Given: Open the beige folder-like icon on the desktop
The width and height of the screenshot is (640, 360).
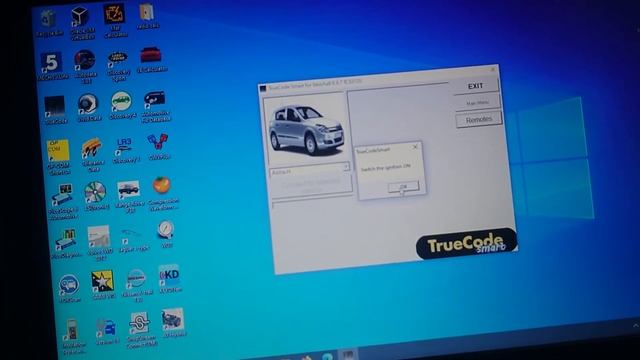Looking at the screenshot, I should (x=147, y=12).
